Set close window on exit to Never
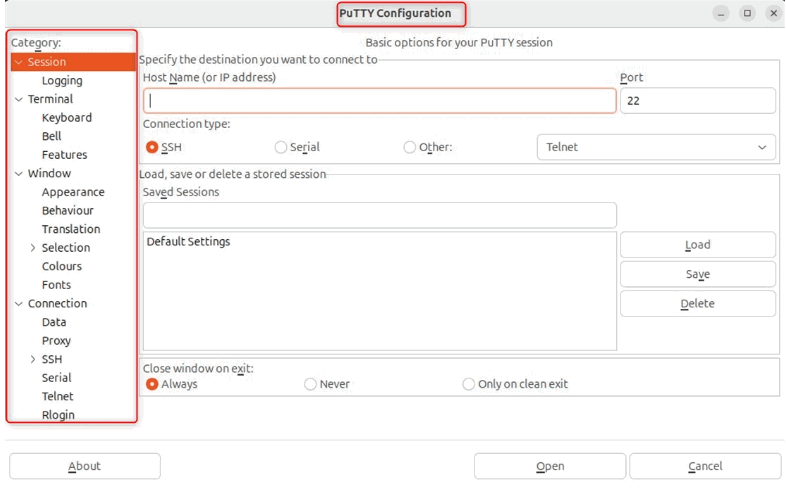 [310, 384]
